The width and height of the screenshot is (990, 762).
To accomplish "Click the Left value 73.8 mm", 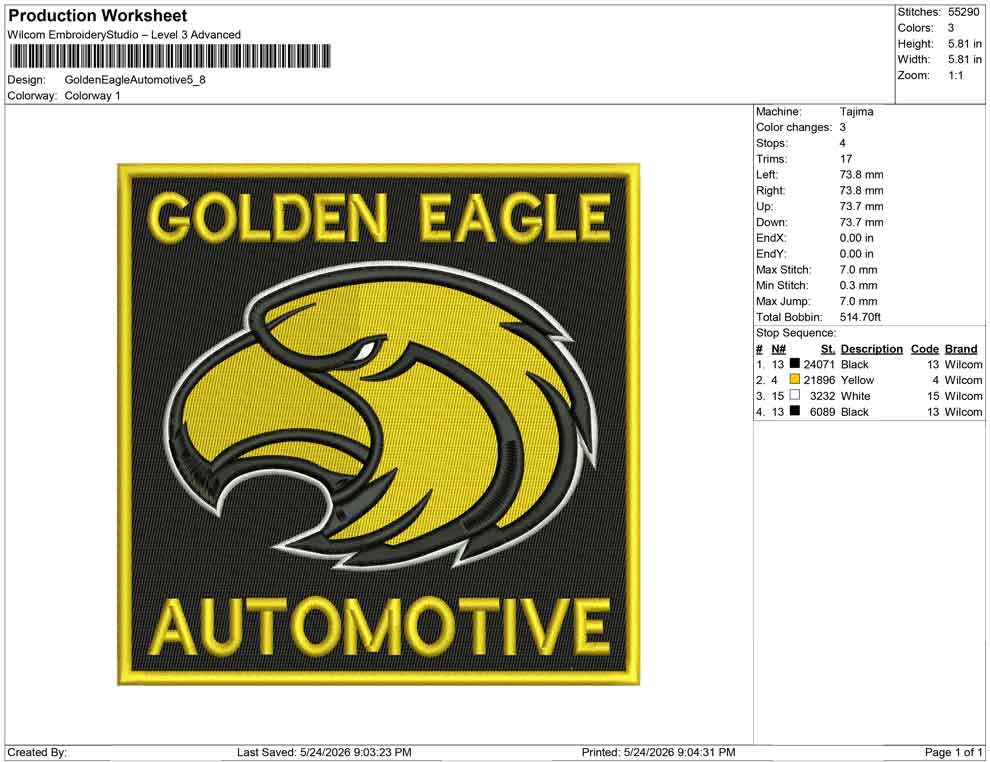I will [x=862, y=175].
